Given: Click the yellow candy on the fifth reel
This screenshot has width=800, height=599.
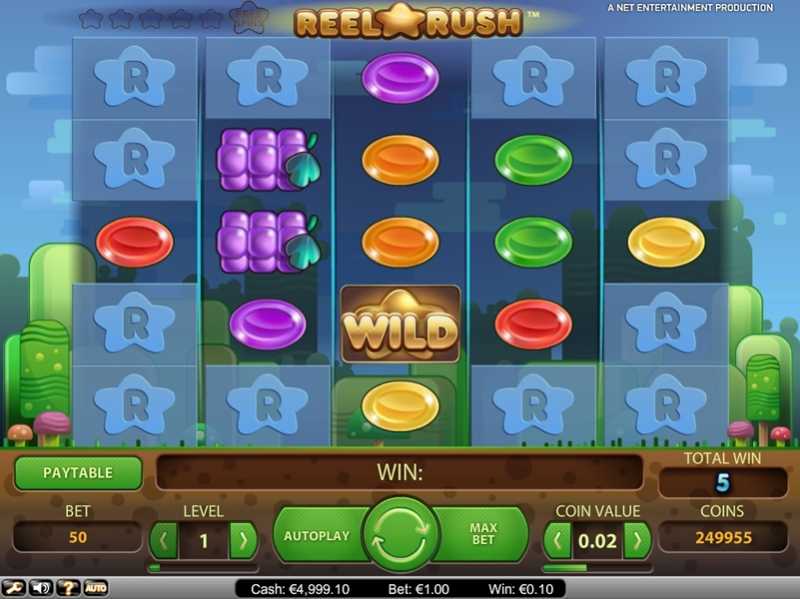Looking at the screenshot, I should [x=666, y=242].
